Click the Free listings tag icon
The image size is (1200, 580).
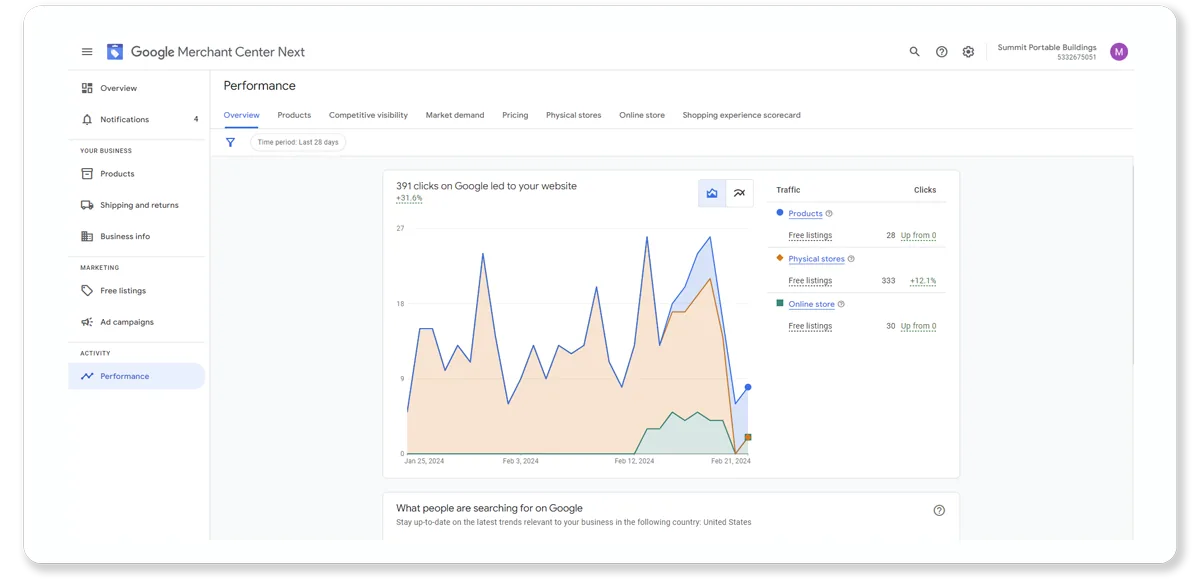(87, 291)
